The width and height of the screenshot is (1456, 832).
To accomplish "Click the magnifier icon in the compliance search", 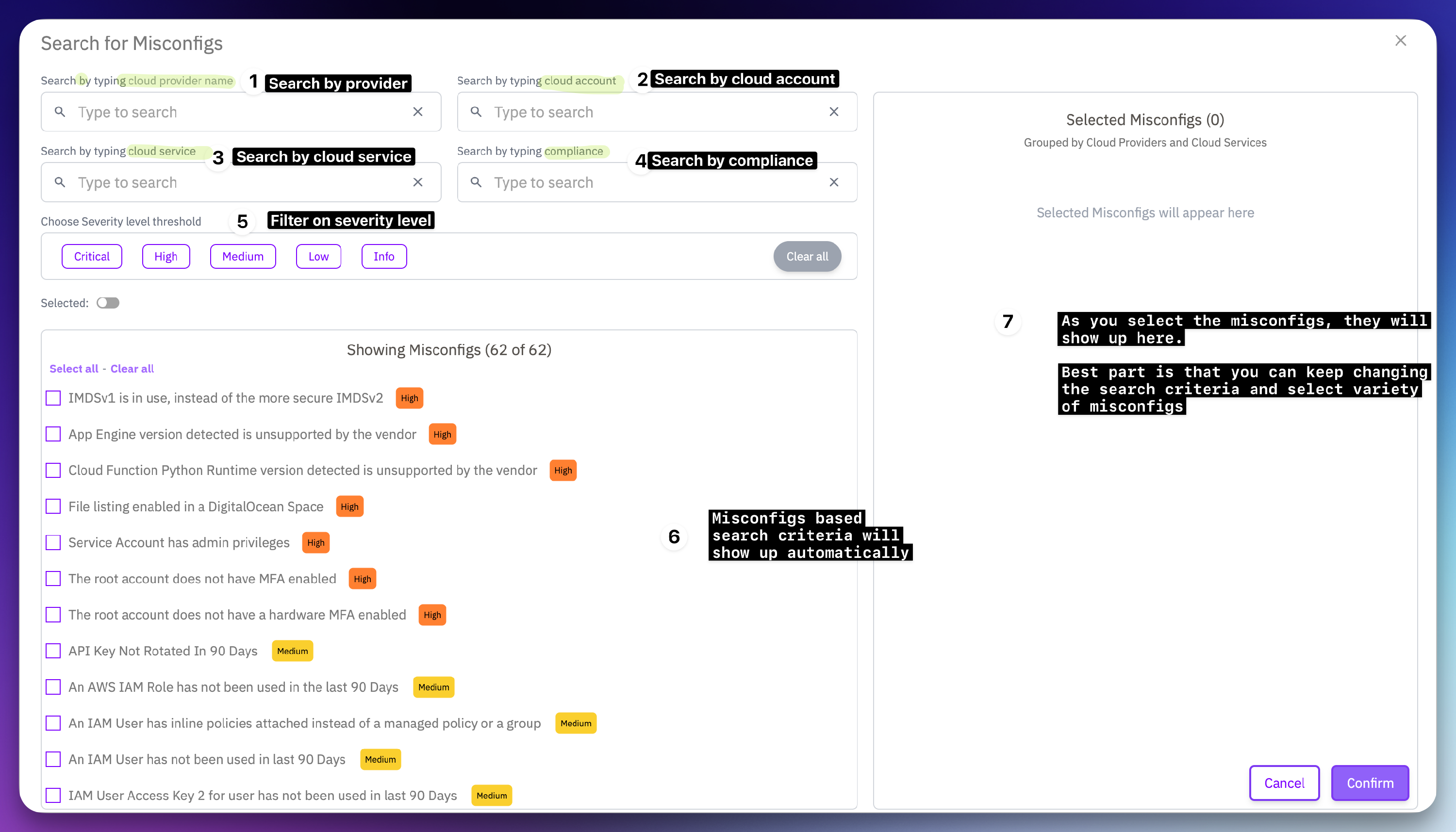I will pyautogui.click(x=476, y=182).
